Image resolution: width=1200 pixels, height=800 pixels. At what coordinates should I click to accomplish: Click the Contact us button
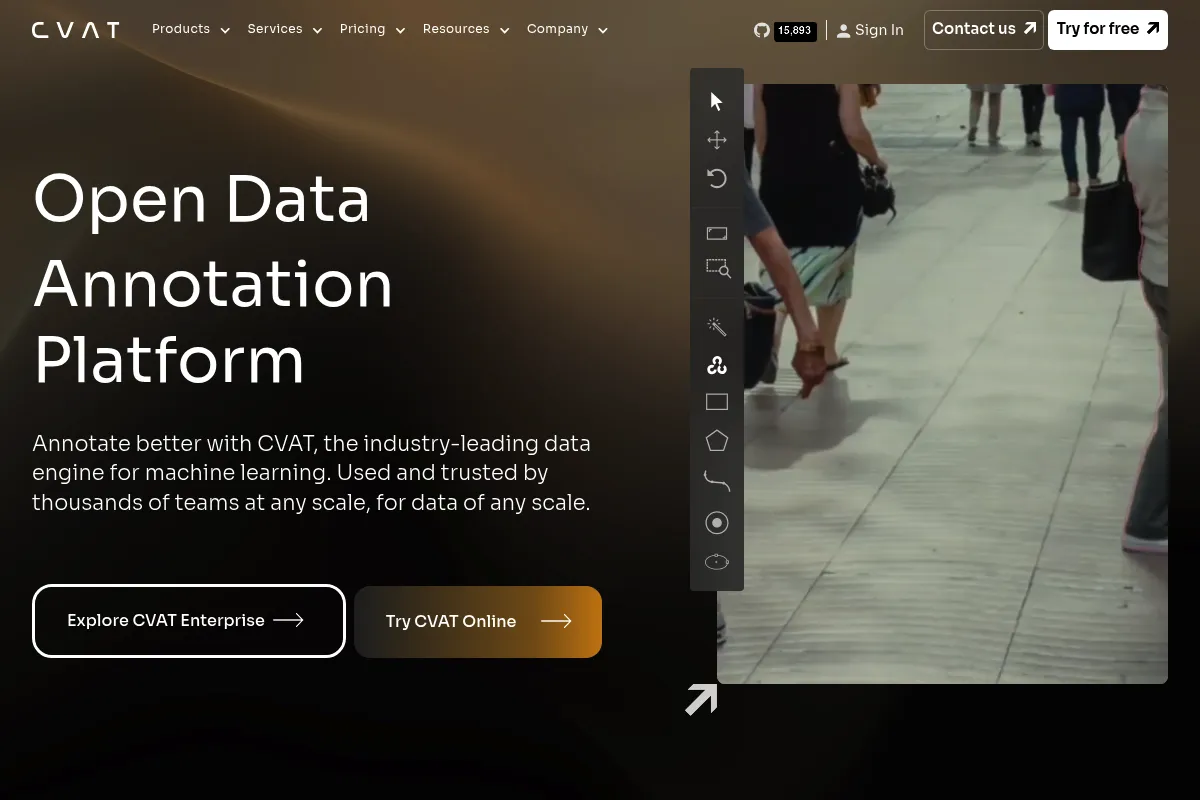984,30
